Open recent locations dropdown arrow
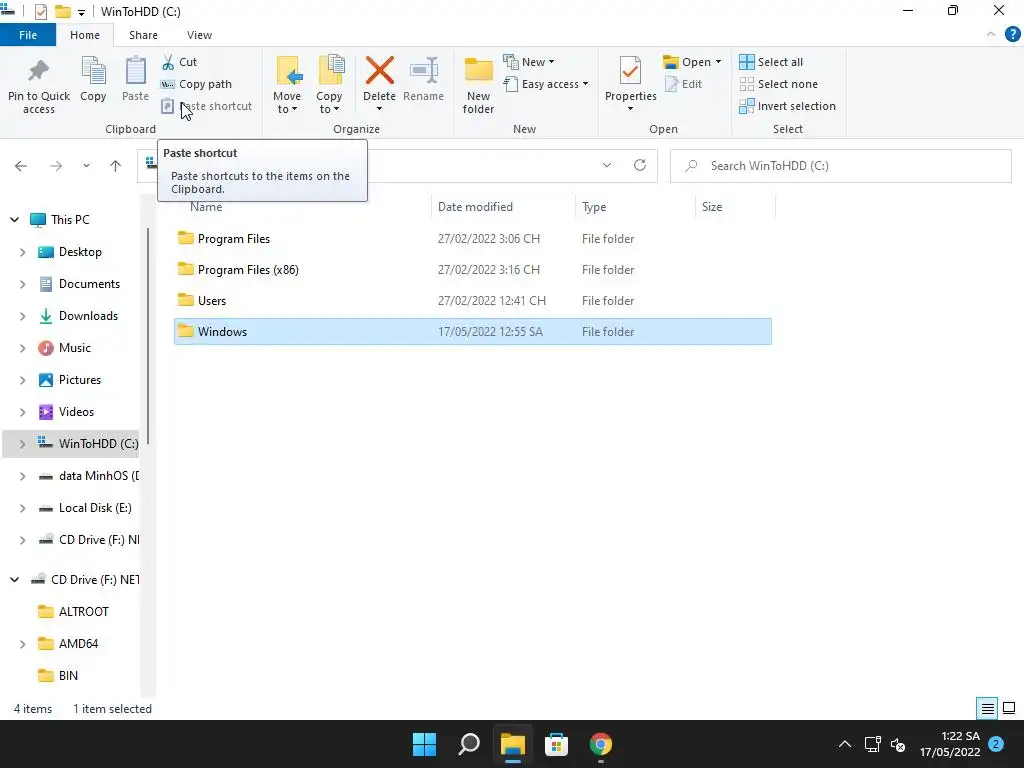Image resolution: width=1024 pixels, height=768 pixels. click(86, 166)
